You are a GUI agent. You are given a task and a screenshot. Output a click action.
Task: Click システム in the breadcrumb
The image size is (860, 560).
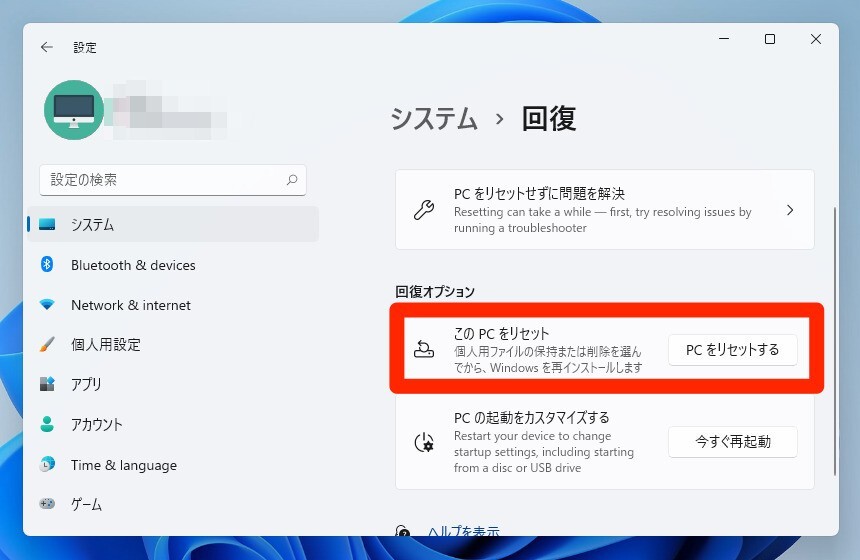(434, 118)
